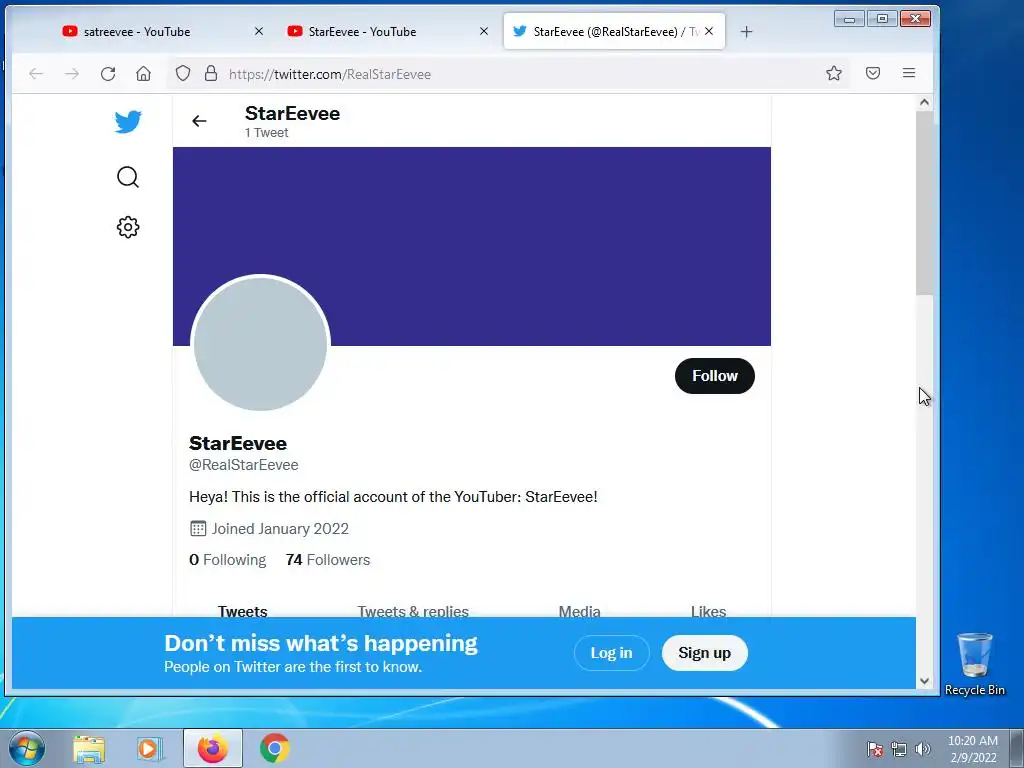1024x768 pixels.
Task: Click the '1 Tweet' count text
Action: (266, 133)
